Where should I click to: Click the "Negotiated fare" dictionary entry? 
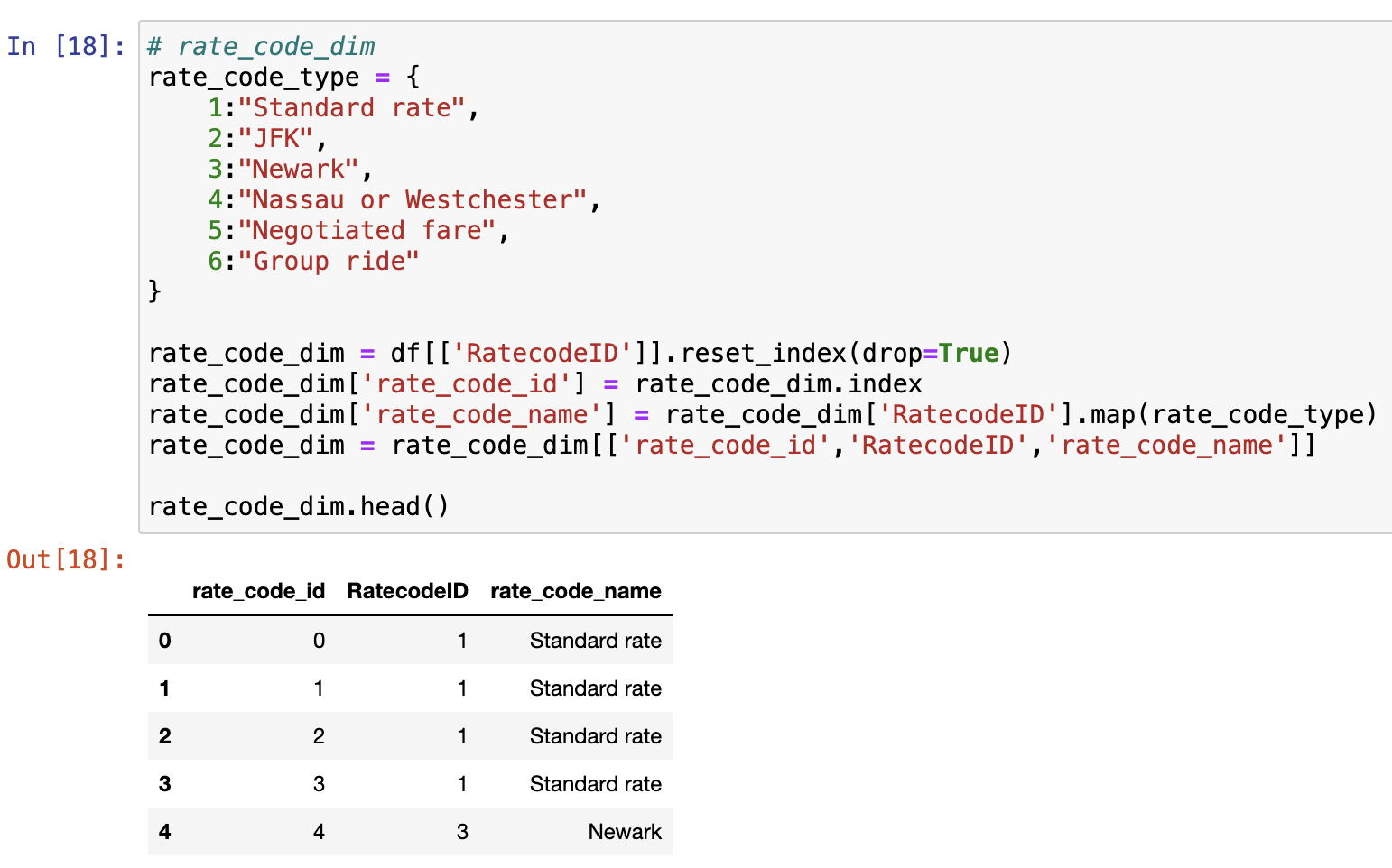click(x=367, y=230)
